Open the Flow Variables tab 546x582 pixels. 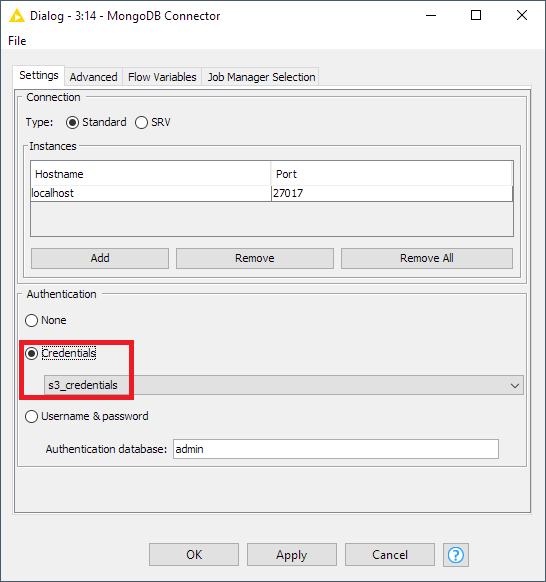(x=162, y=77)
